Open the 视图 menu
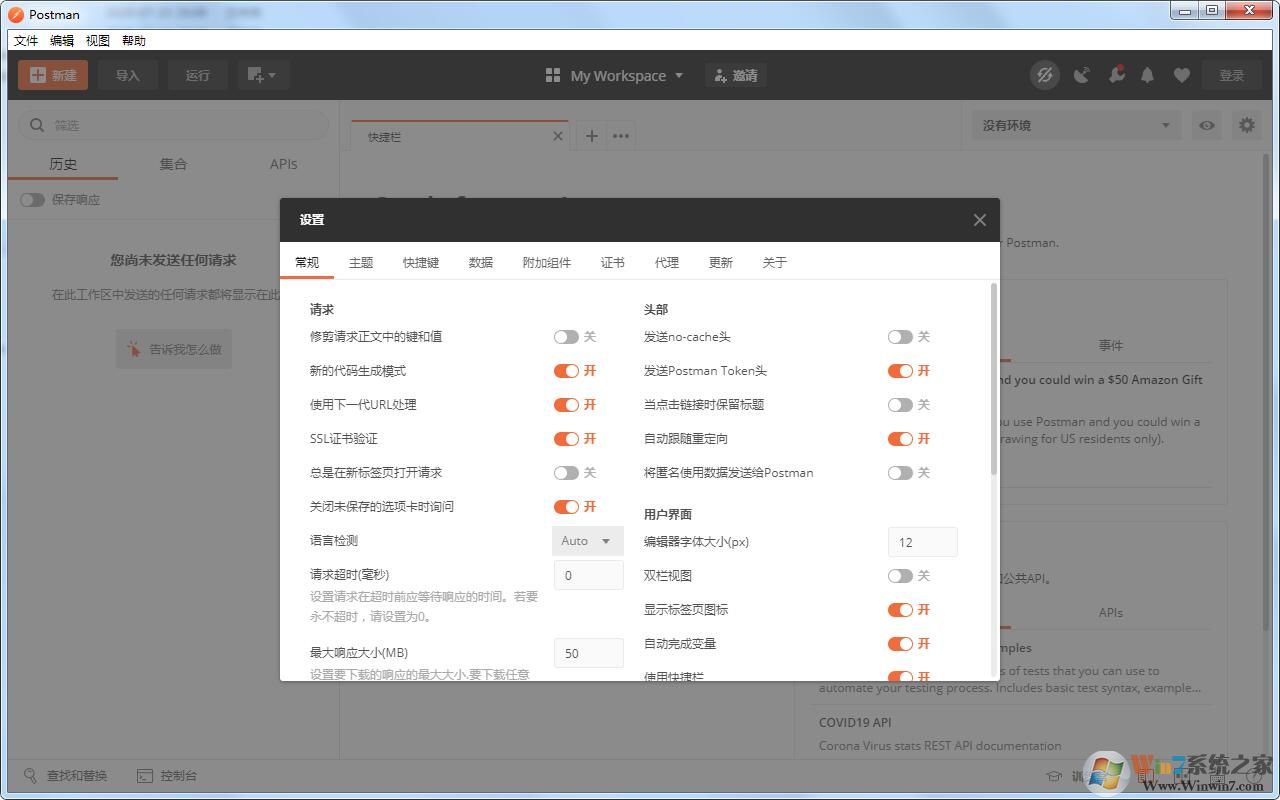The image size is (1280, 800). [97, 40]
